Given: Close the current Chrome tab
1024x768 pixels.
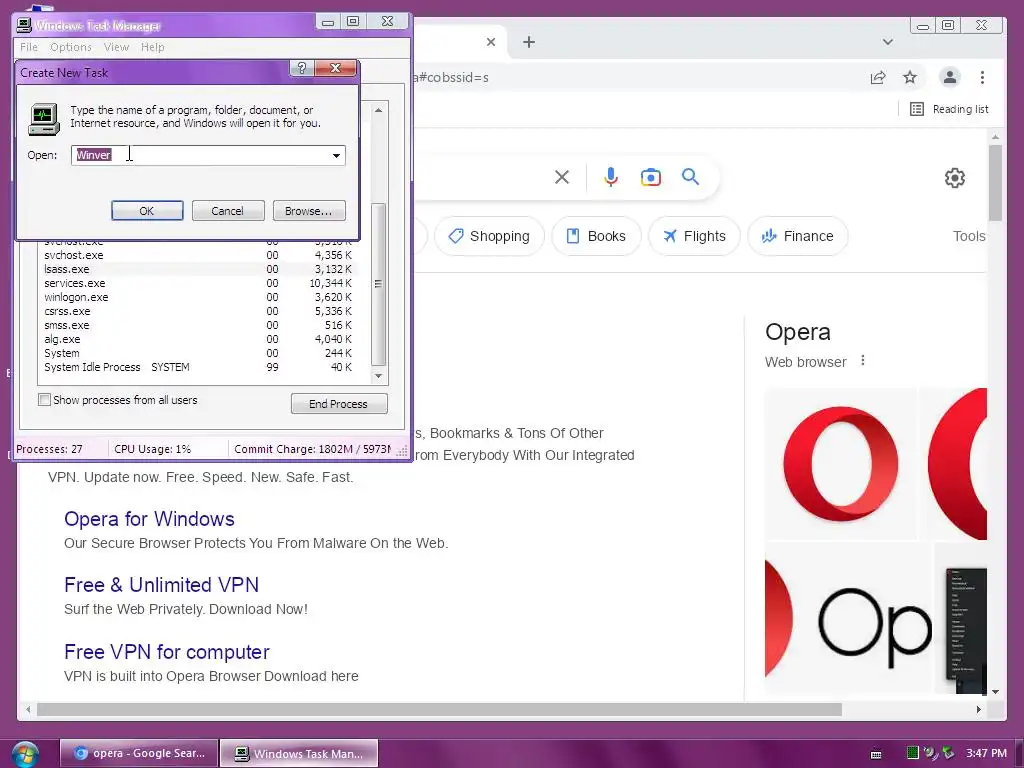Looking at the screenshot, I should click(x=491, y=42).
